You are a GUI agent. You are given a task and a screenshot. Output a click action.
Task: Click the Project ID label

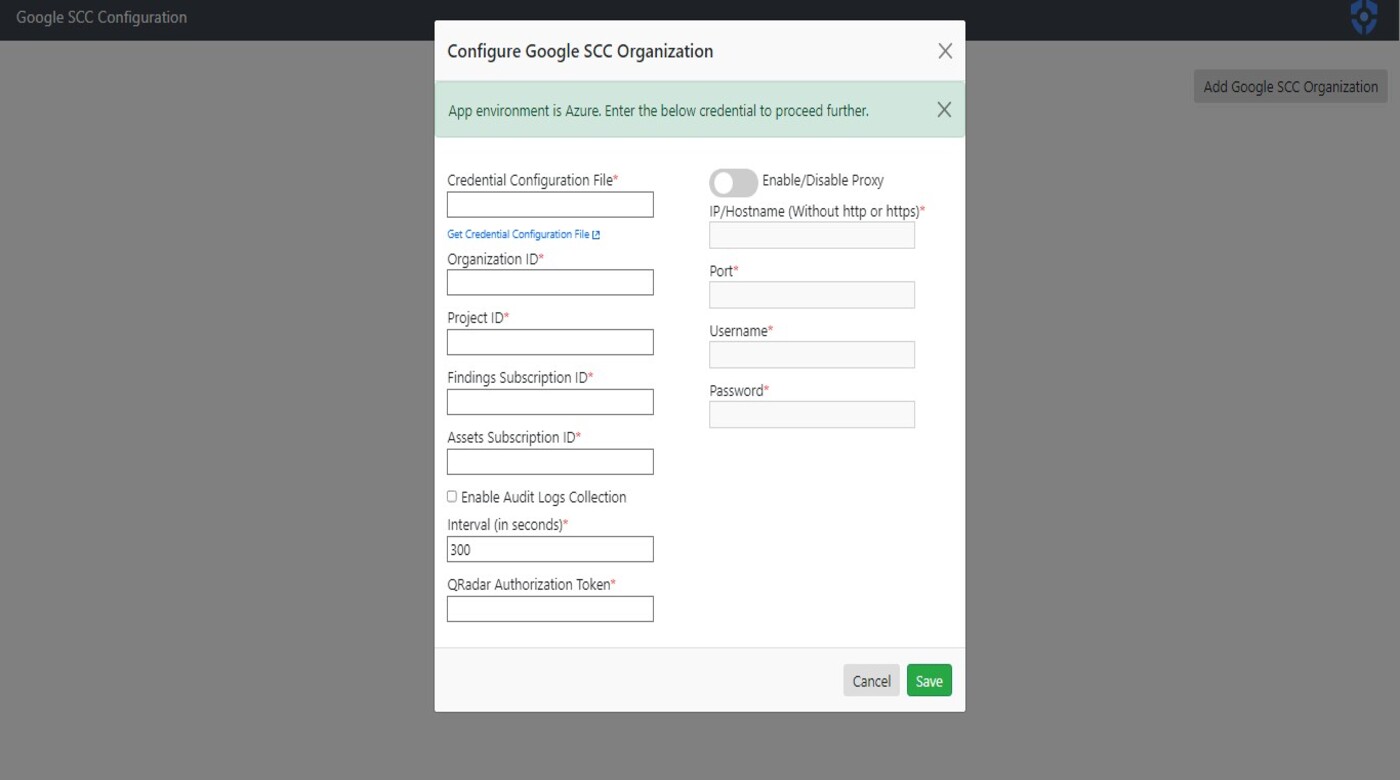tap(478, 318)
